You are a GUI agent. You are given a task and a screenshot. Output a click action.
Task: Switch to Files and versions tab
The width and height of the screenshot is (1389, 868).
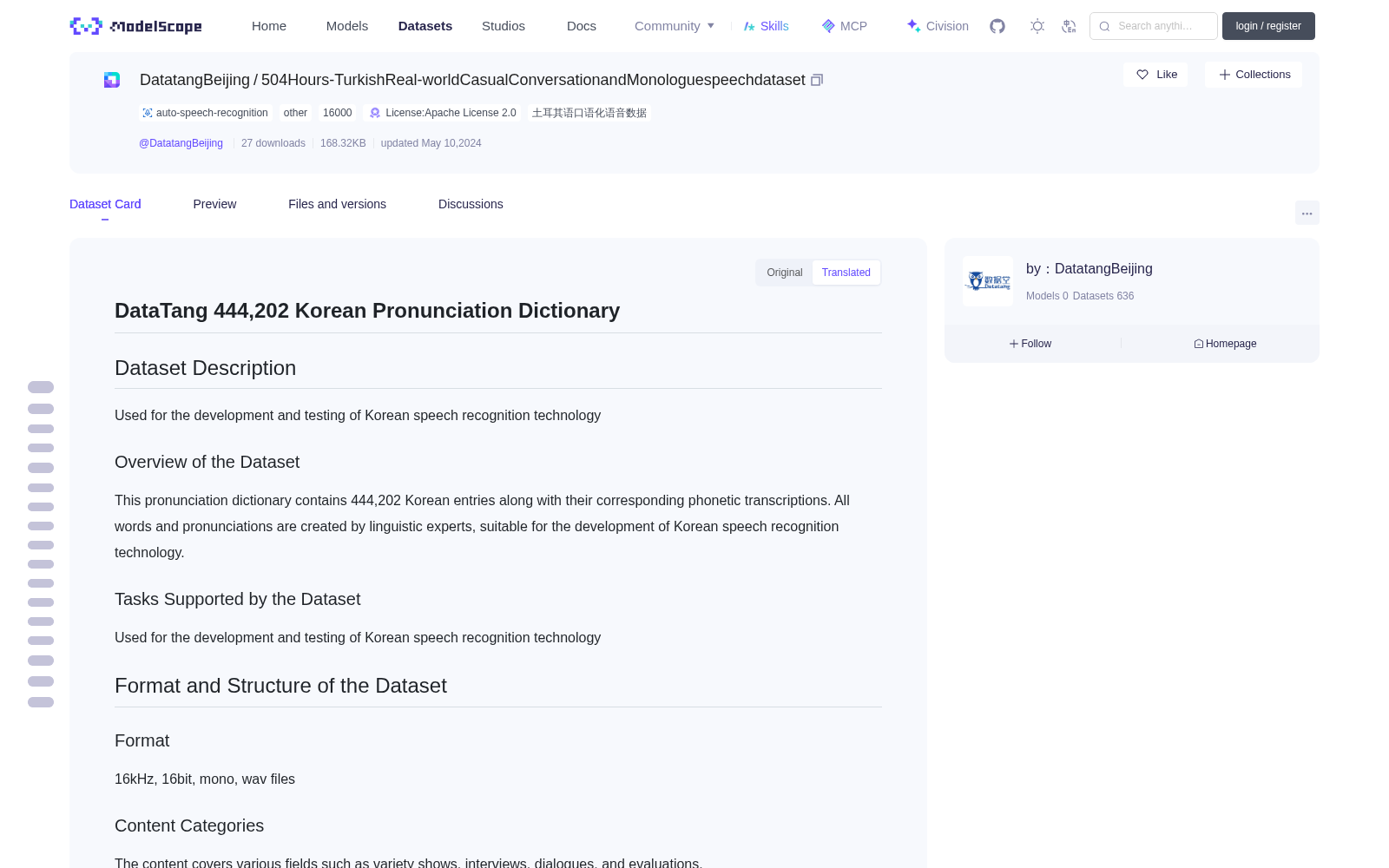337,204
